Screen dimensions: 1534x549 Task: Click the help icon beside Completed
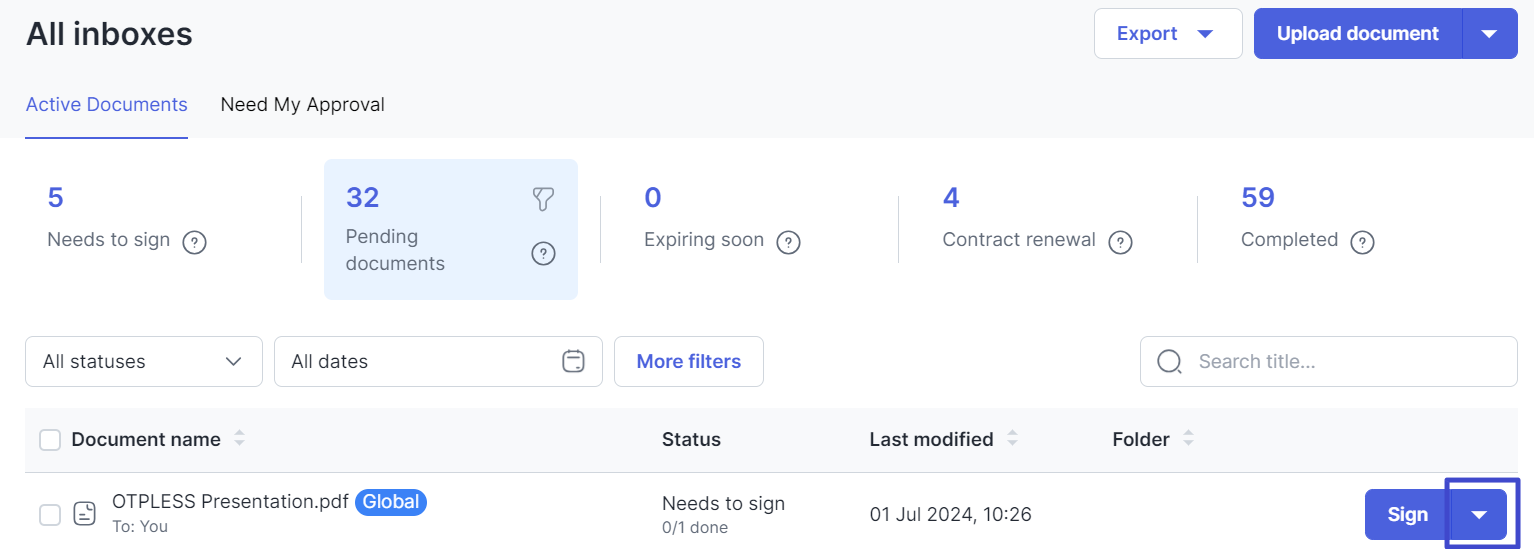[x=1363, y=242]
